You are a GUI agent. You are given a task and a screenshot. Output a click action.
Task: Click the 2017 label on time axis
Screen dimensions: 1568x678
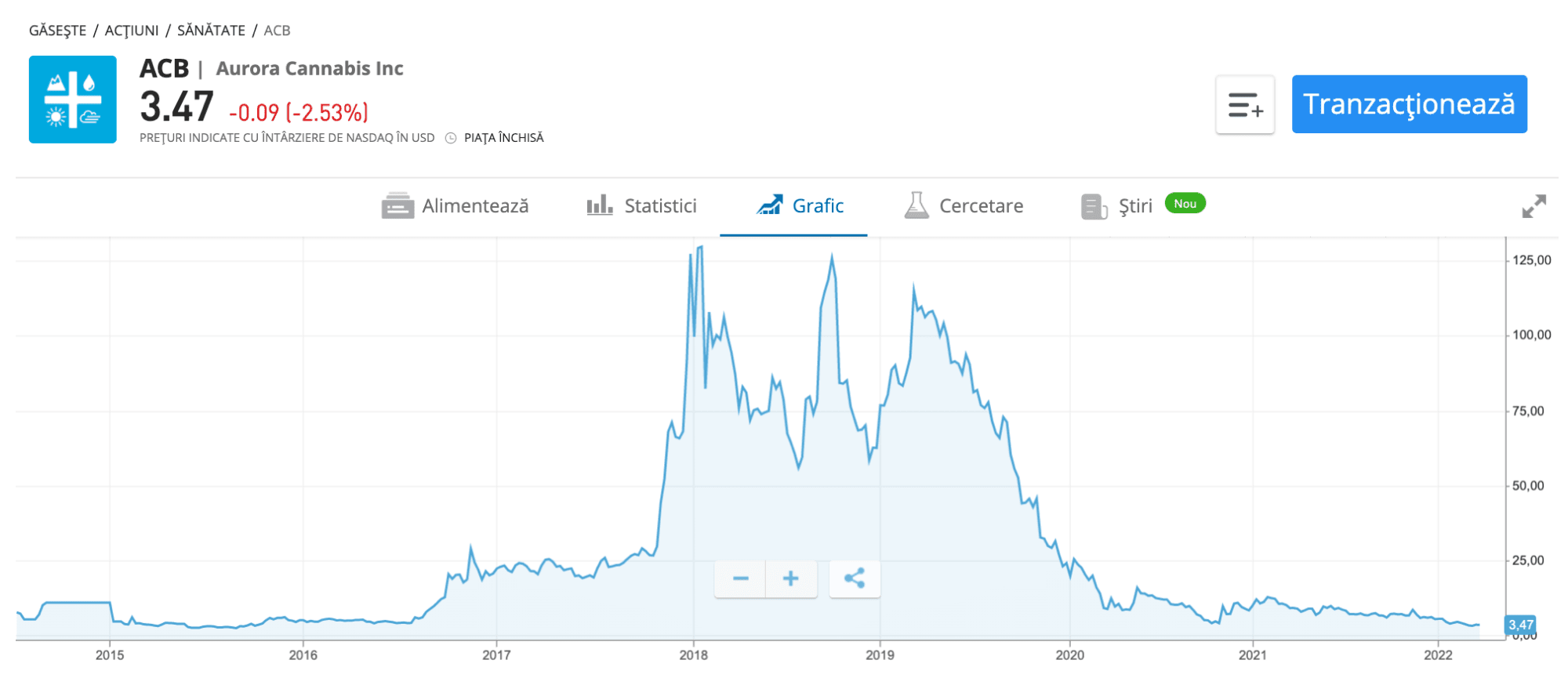tap(496, 655)
